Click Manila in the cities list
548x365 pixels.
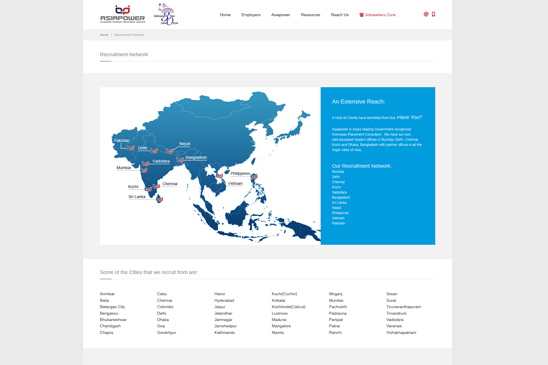pos(277,332)
